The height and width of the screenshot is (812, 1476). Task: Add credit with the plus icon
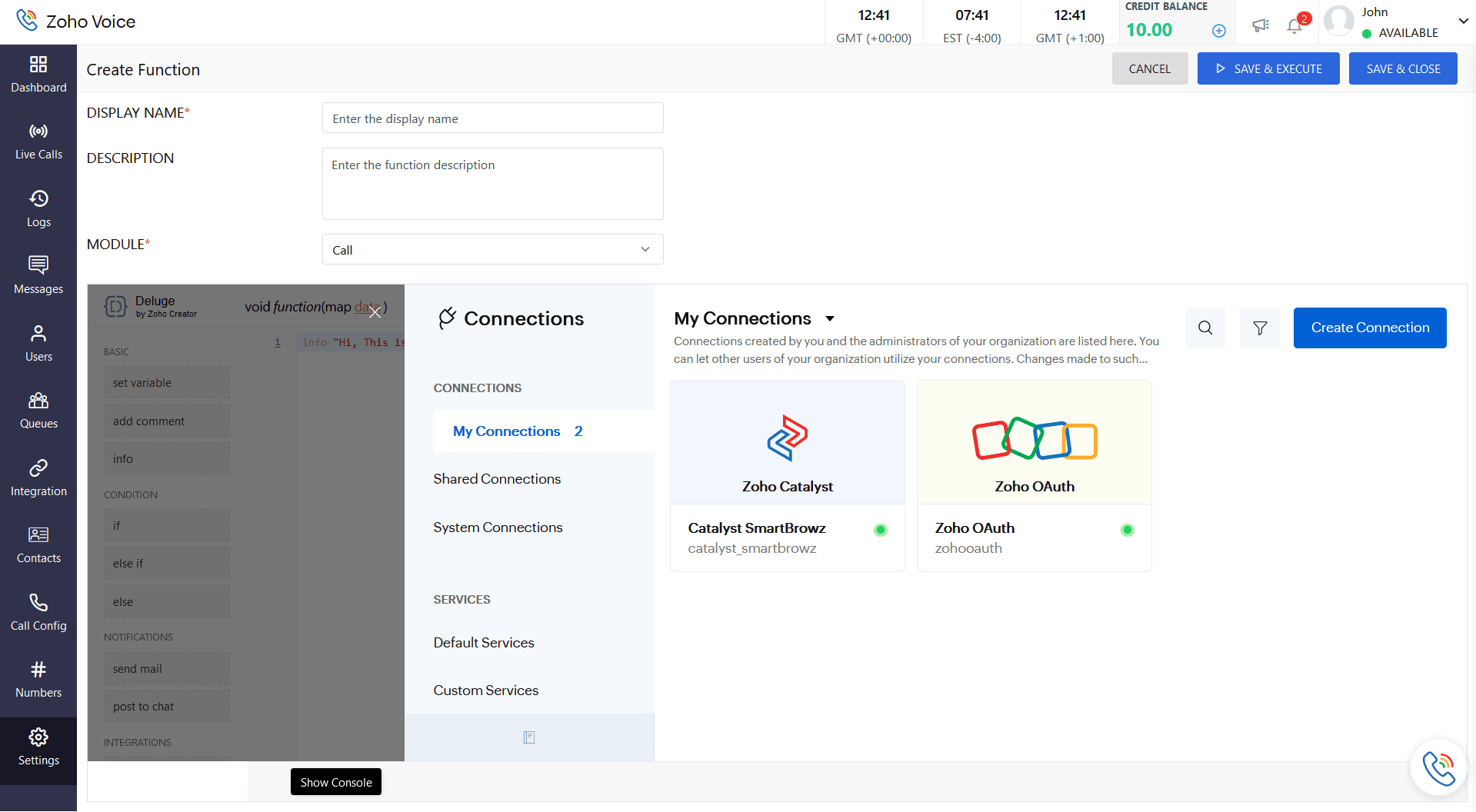pyautogui.click(x=1218, y=31)
